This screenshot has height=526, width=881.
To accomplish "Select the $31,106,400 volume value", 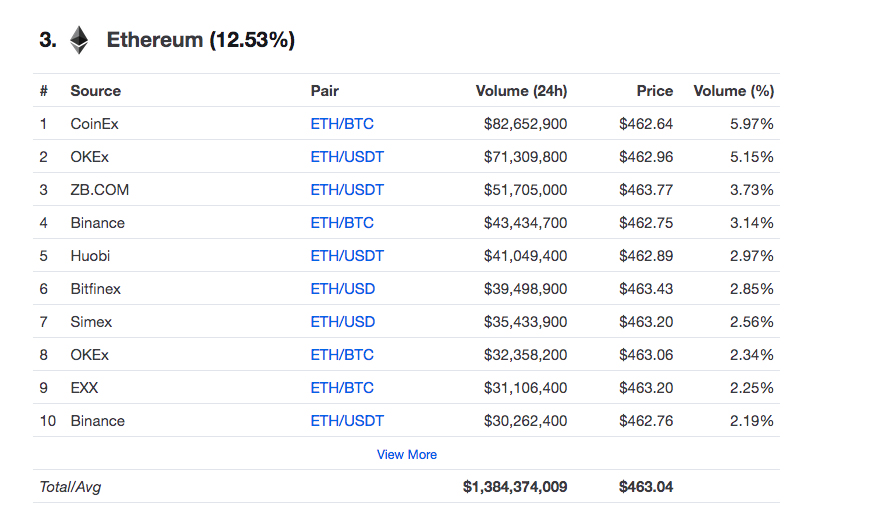I will [x=525, y=388].
